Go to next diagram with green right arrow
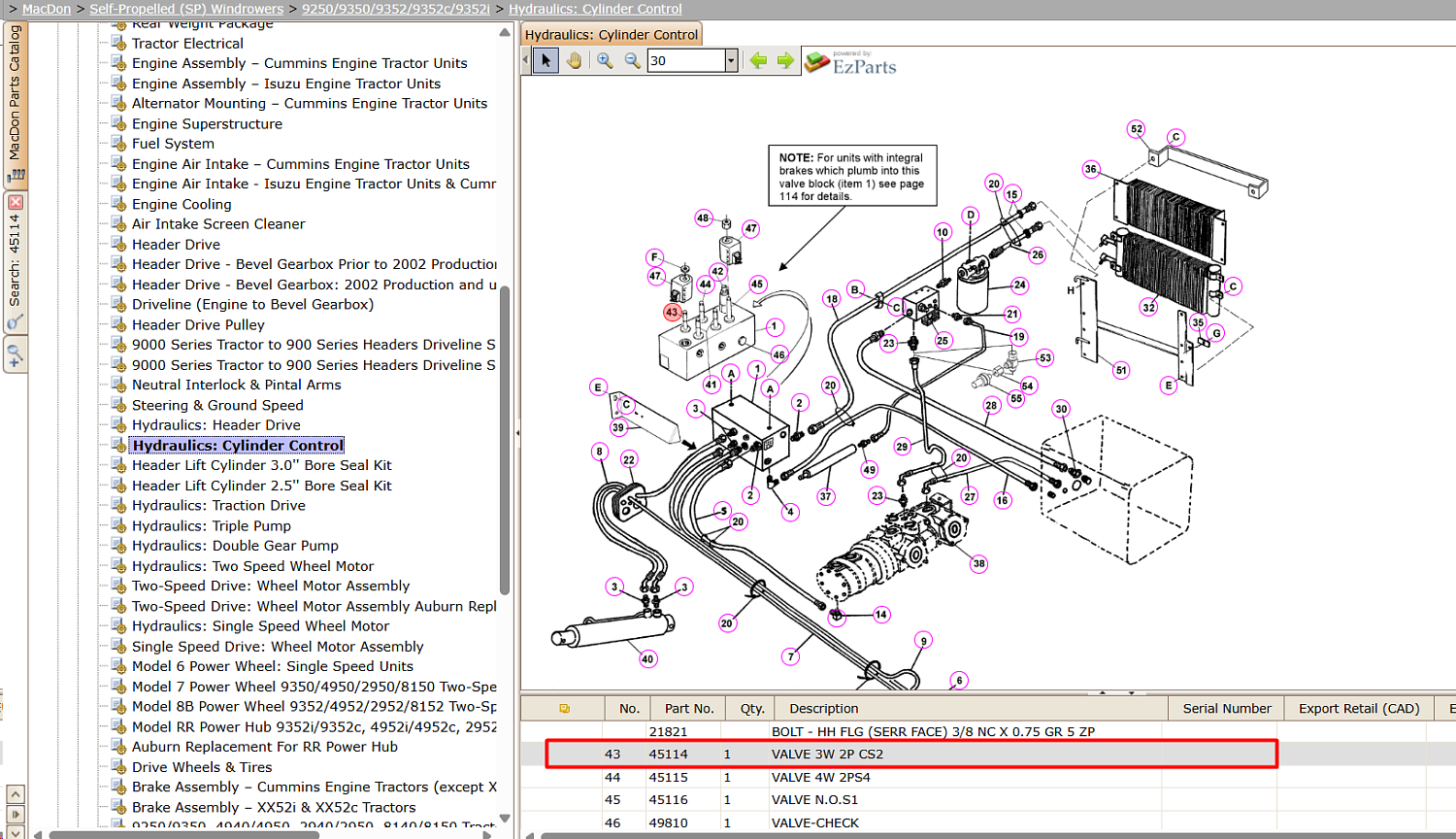The width and height of the screenshot is (1456, 839). (x=785, y=60)
